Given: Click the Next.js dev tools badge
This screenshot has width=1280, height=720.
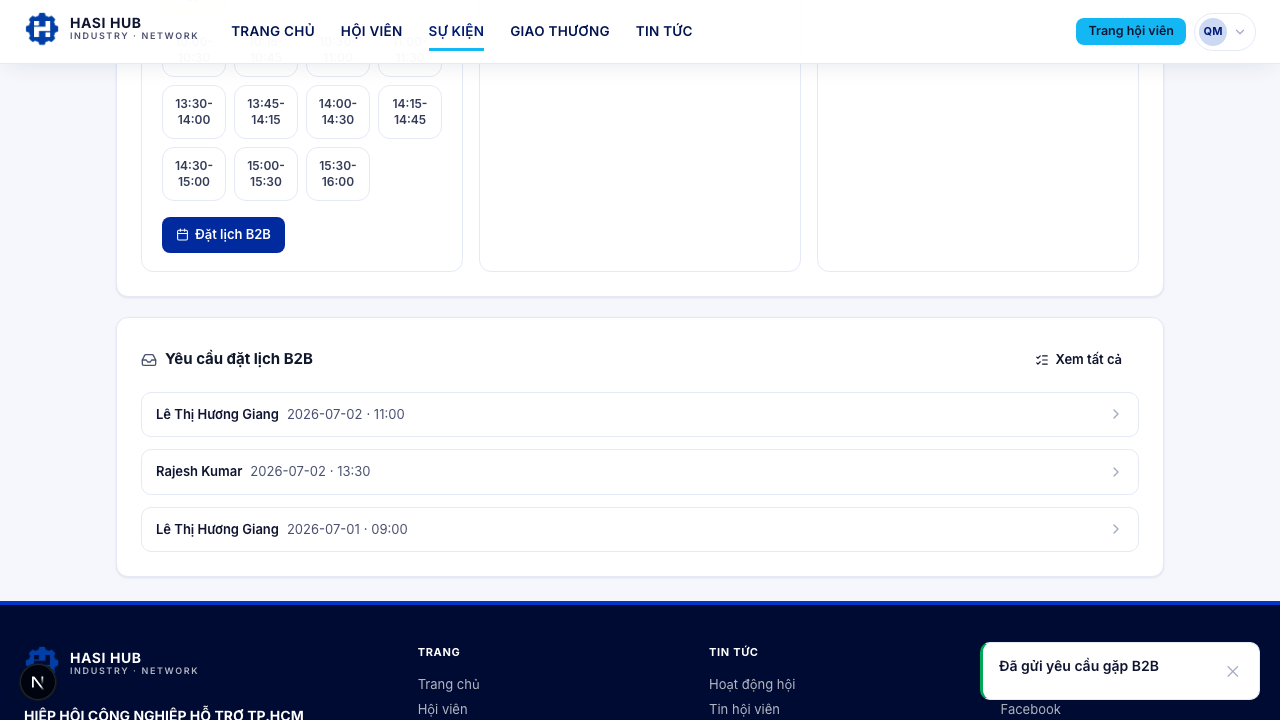Looking at the screenshot, I should (38, 682).
